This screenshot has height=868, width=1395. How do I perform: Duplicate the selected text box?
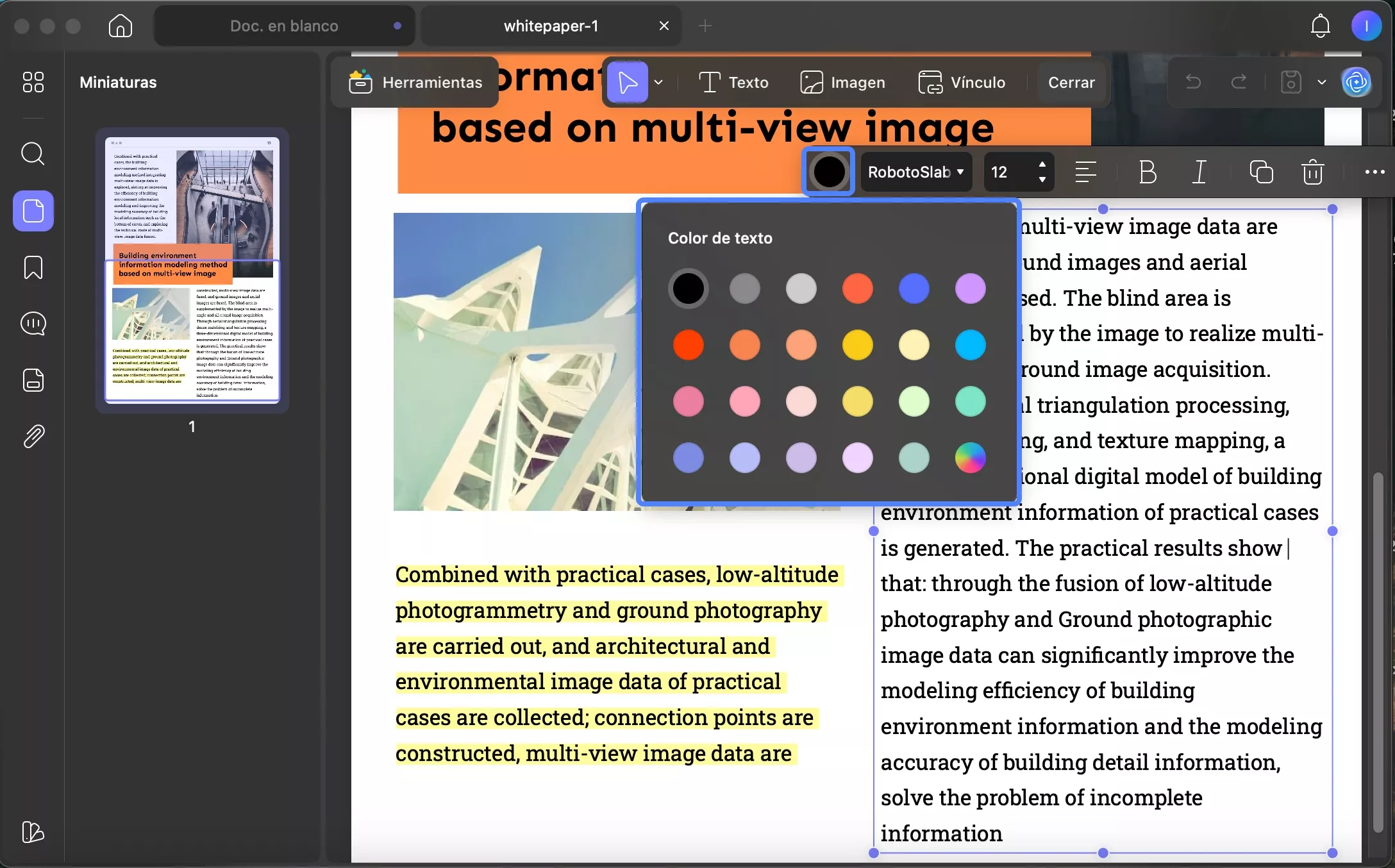(1261, 172)
